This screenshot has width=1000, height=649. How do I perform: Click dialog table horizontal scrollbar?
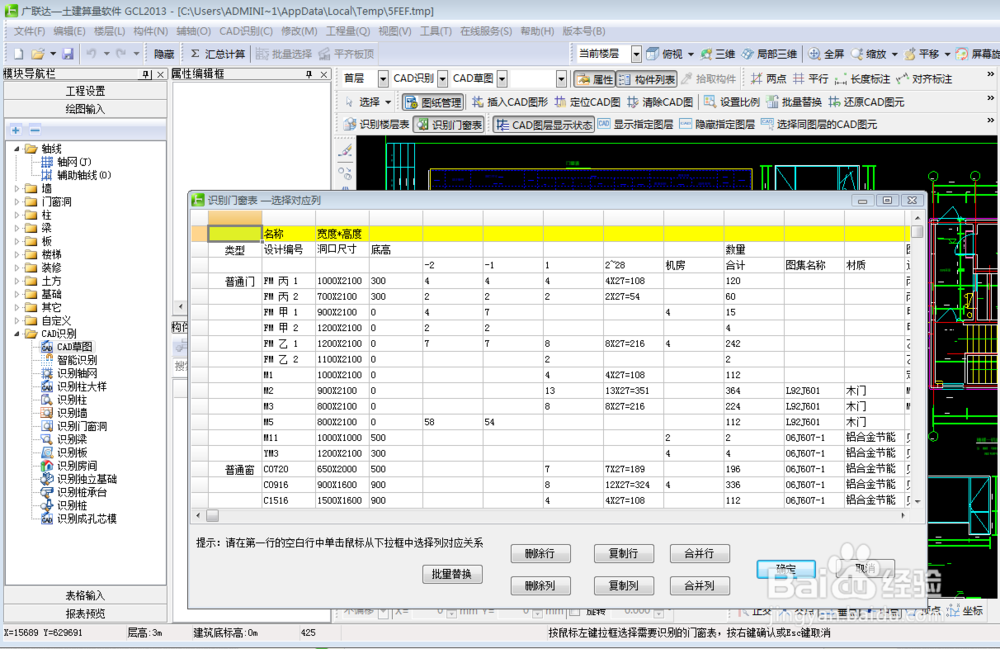[550, 515]
